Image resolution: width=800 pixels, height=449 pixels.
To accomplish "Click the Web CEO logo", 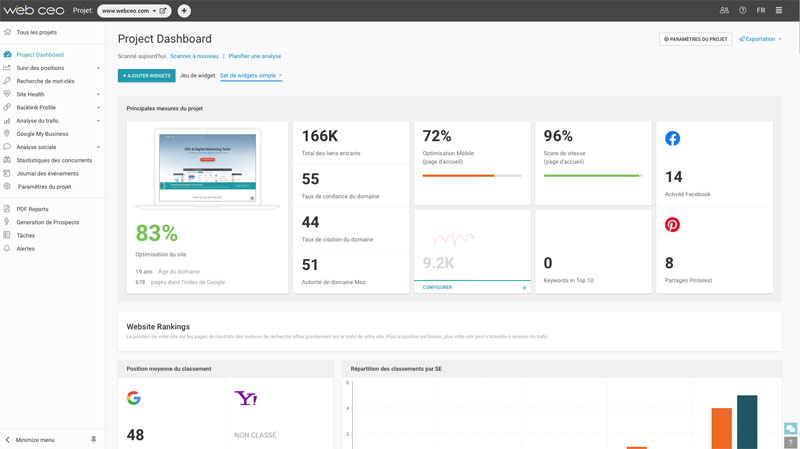I will 34,10.
